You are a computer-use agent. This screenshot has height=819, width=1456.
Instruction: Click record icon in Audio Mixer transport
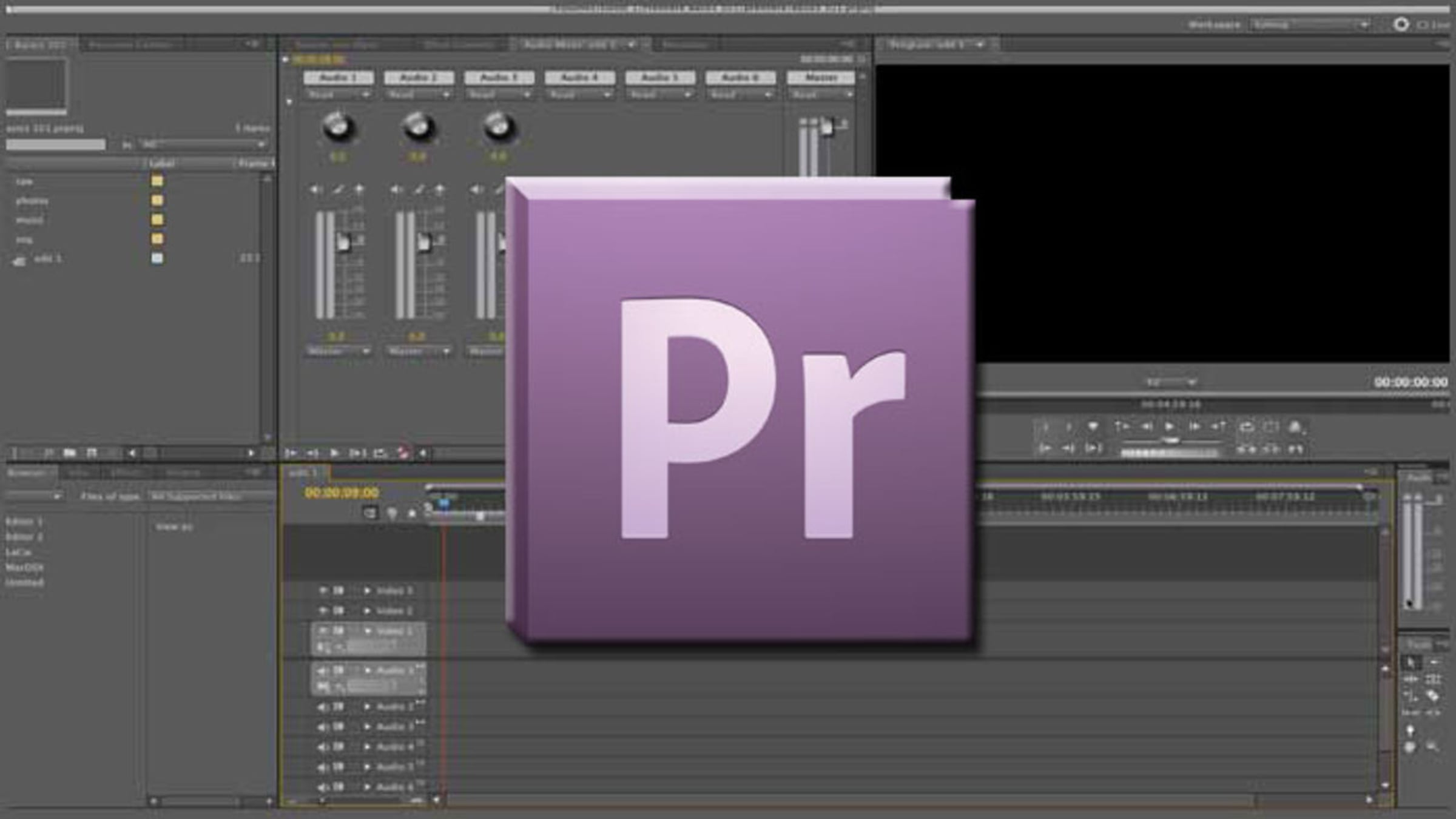click(x=402, y=453)
